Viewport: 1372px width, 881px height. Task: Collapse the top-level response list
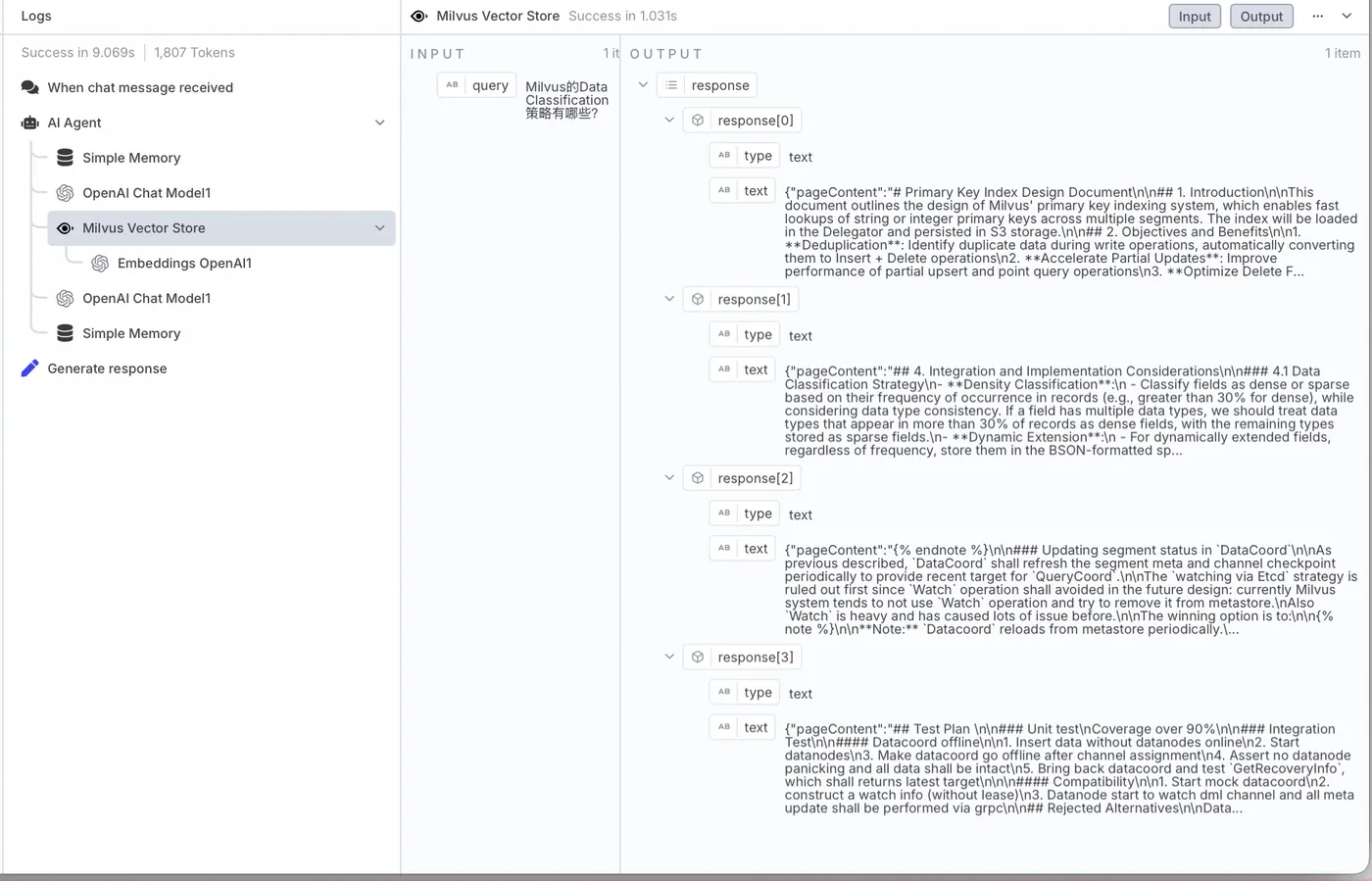point(643,85)
